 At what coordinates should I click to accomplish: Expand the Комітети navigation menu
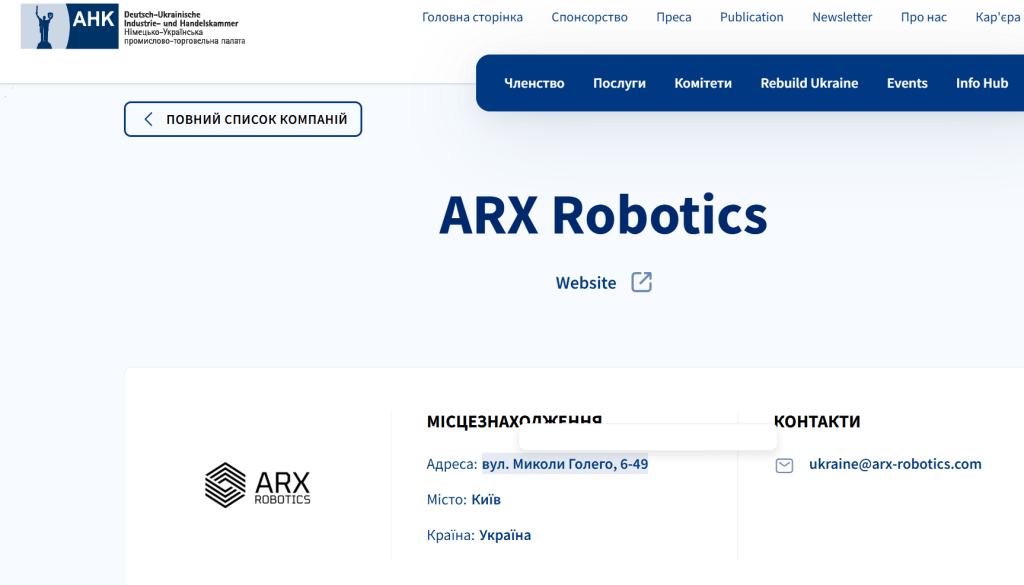pos(703,83)
